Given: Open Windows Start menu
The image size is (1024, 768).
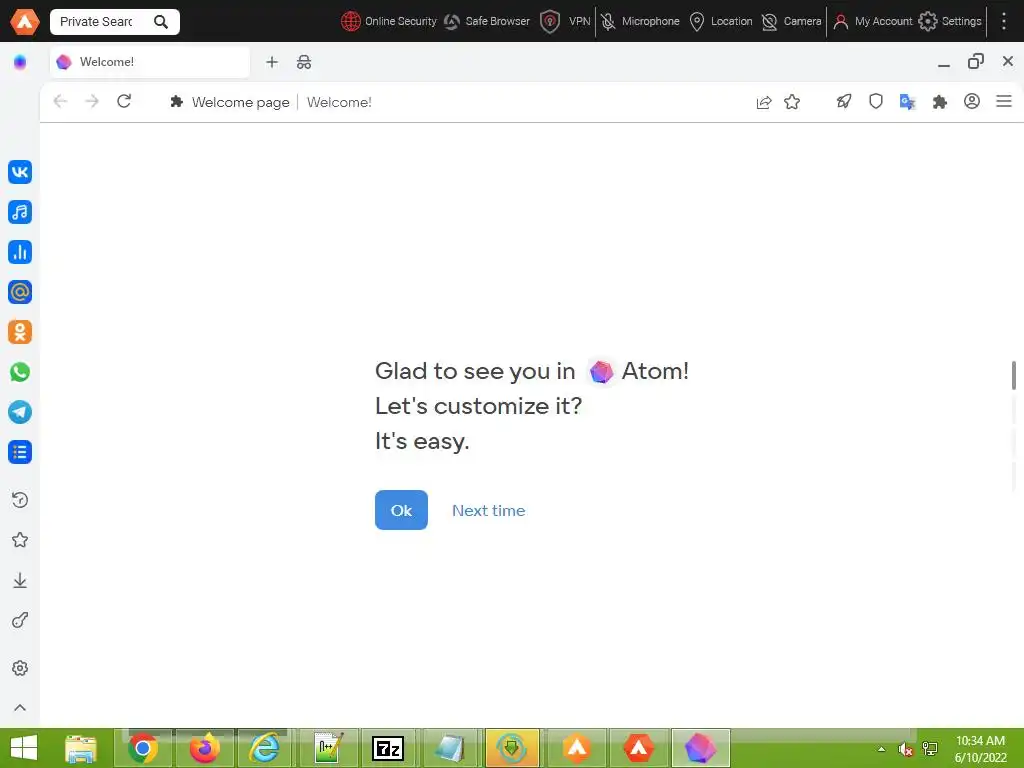Looking at the screenshot, I should click(24, 748).
